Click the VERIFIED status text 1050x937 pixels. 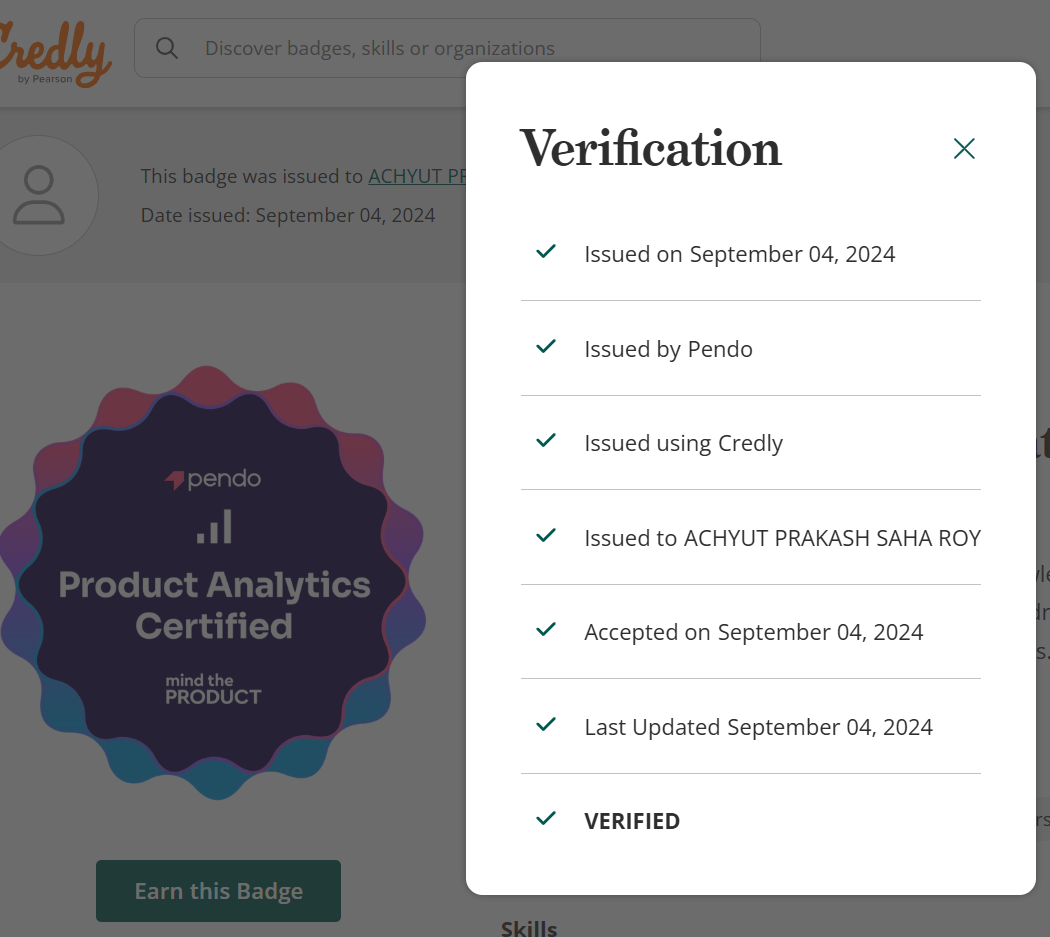(632, 821)
